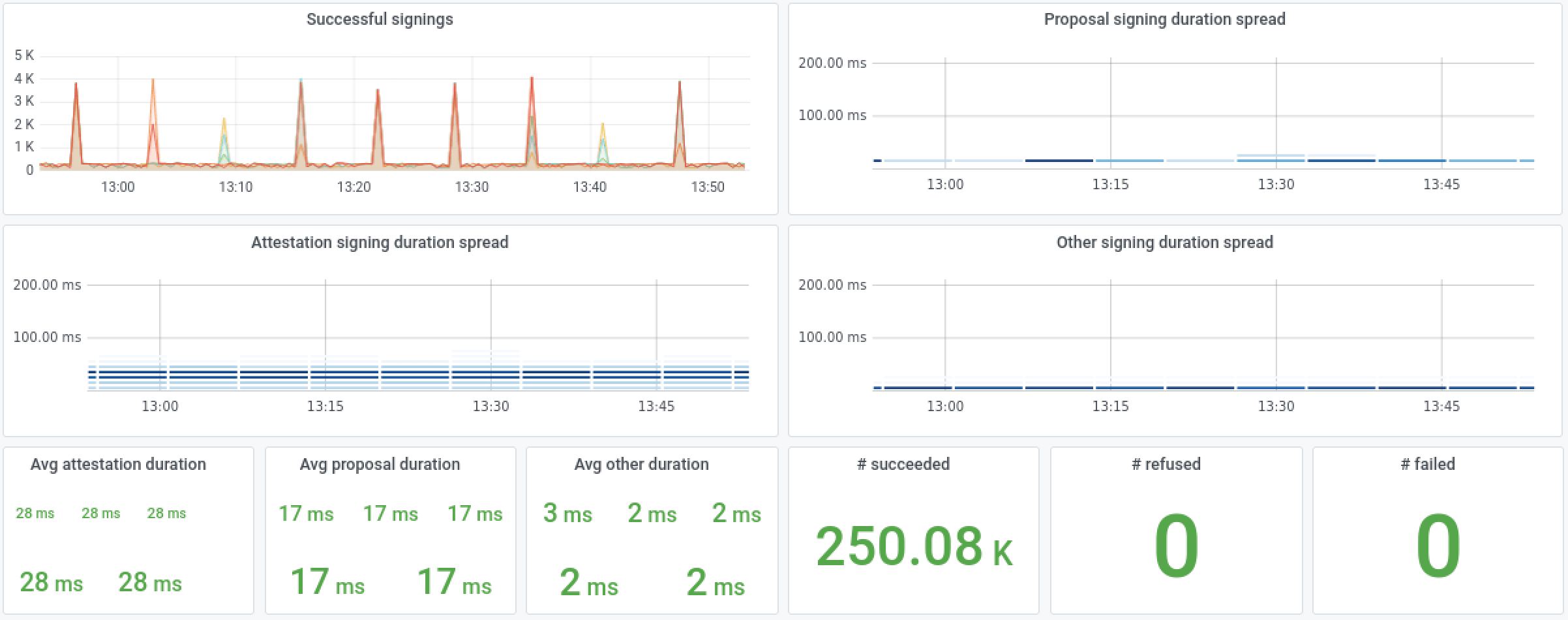Click the 13:50 time label in Successful signings
1568x620 pixels.
(708, 187)
